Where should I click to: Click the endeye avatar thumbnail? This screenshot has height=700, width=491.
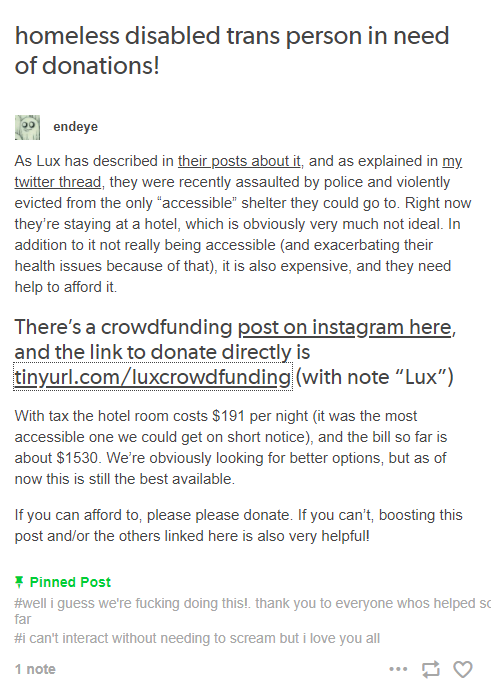[27, 127]
